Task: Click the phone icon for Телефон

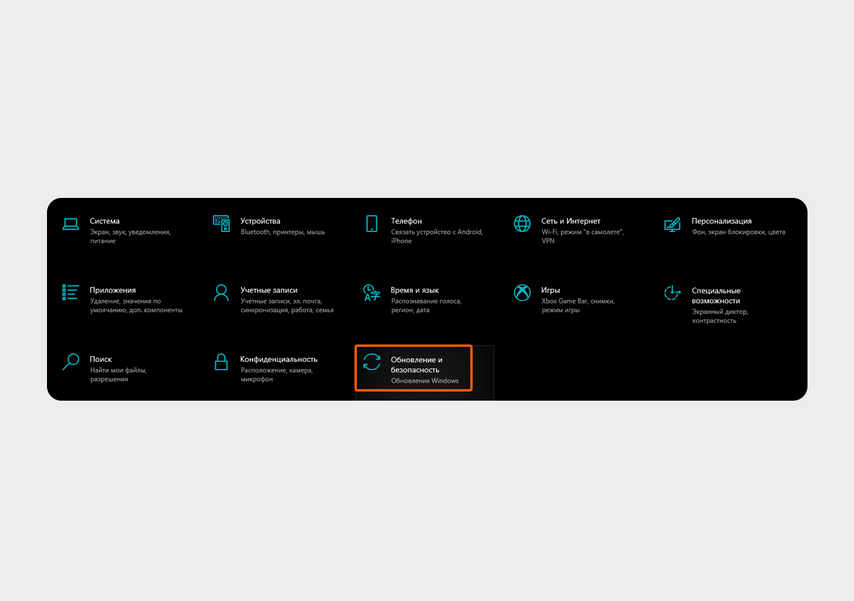Action: coord(371,223)
